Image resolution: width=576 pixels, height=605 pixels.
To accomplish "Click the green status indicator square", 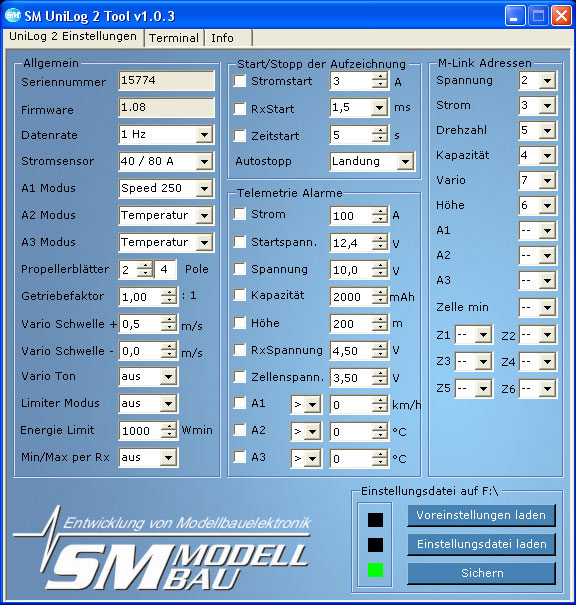I will tap(375, 570).
